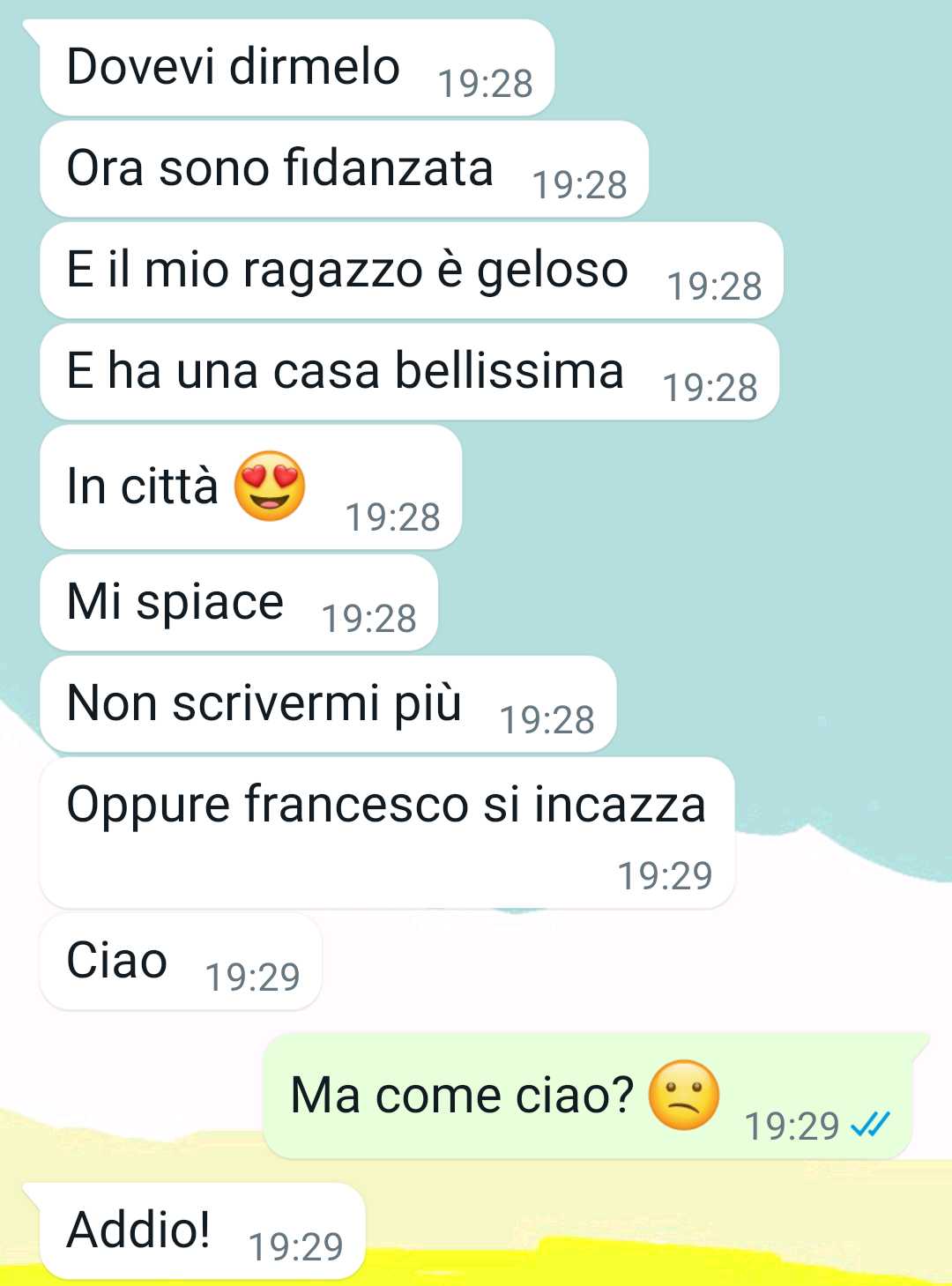The width and height of the screenshot is (952, 1286).
Task: Tap the heart-eyes emoji in 'In città' message
Action: click(270, 486)
